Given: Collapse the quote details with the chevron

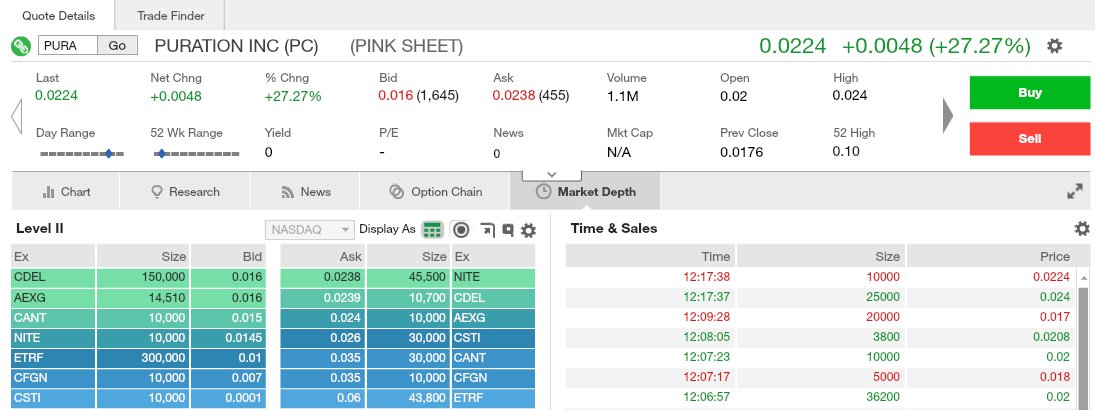Looking at the screenshot, I should pyautogui.click(x=551, y=175).
